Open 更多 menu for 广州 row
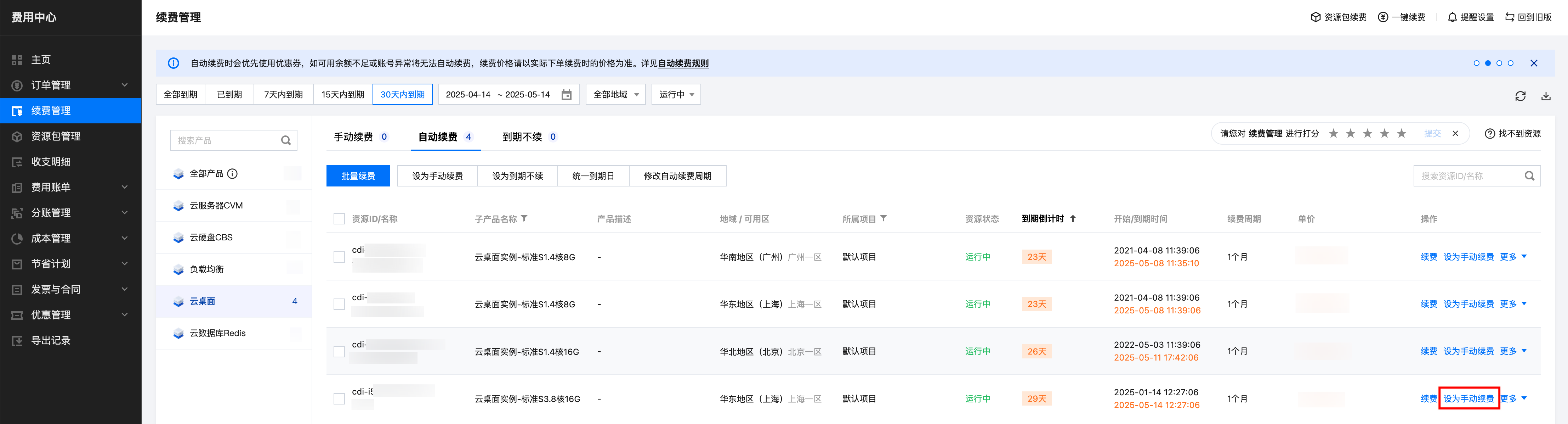Screen dimensions: 1568x424 click(1513, 257)
